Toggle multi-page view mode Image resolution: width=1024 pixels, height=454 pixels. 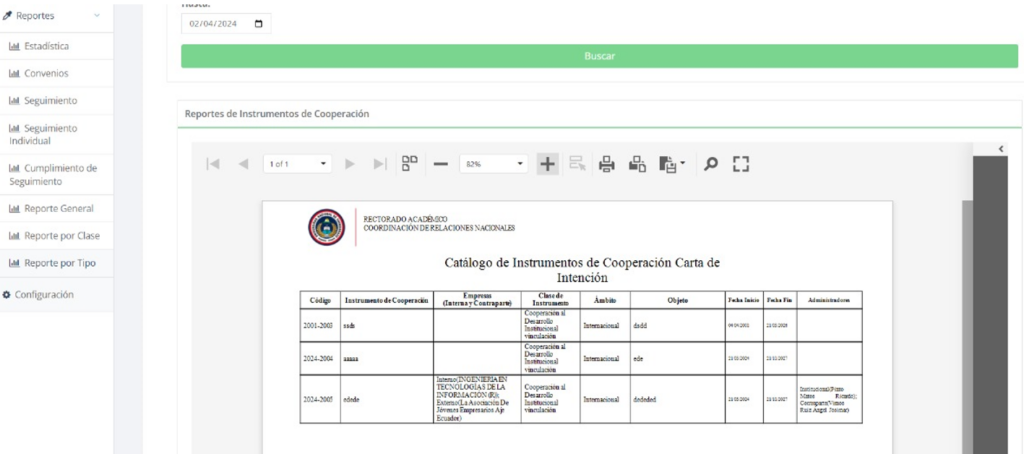pyautogui.click(x=409, y=163)
